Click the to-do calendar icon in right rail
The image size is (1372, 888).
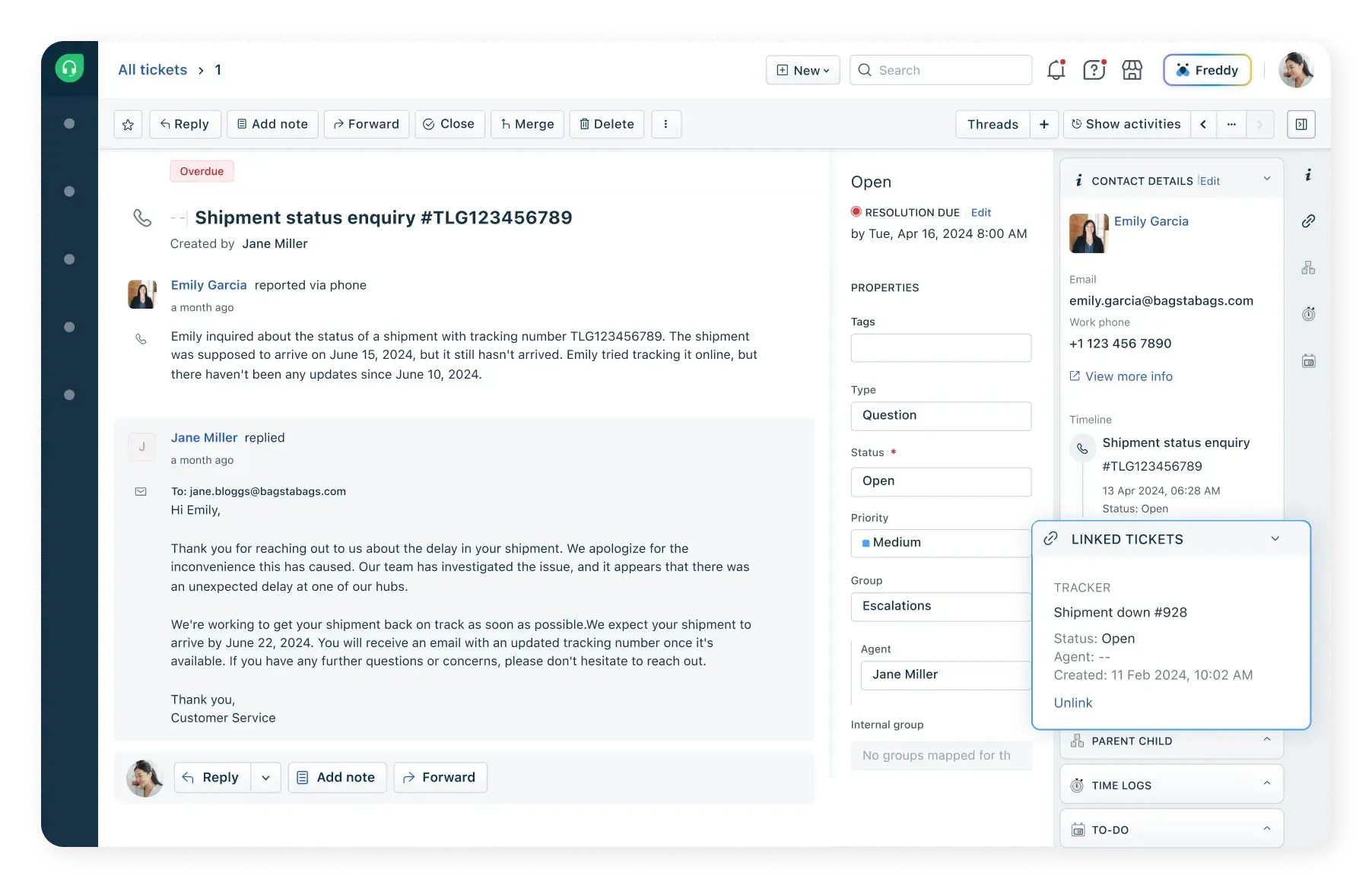coord(1308,360)
